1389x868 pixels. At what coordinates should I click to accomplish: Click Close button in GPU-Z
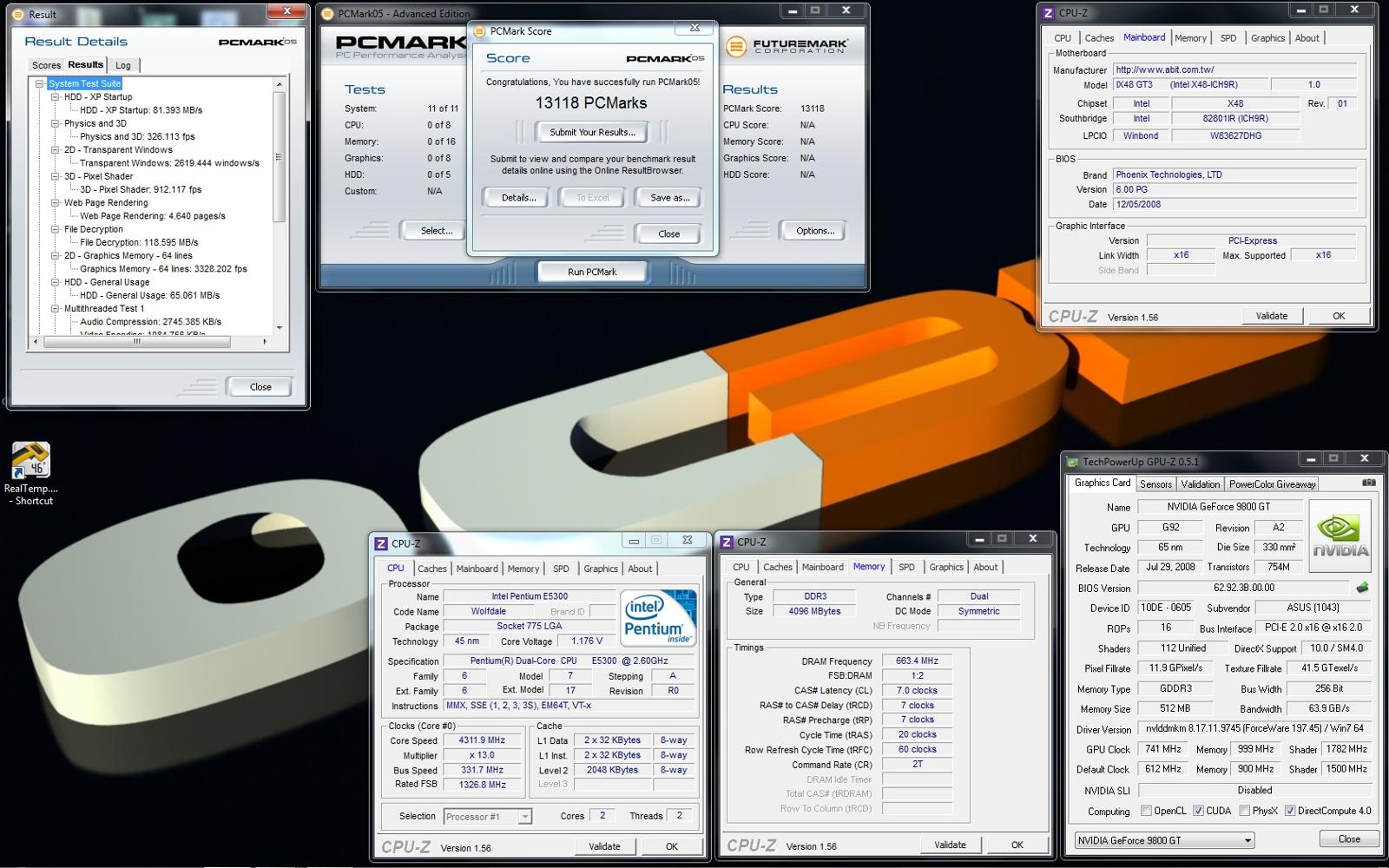1349,838
